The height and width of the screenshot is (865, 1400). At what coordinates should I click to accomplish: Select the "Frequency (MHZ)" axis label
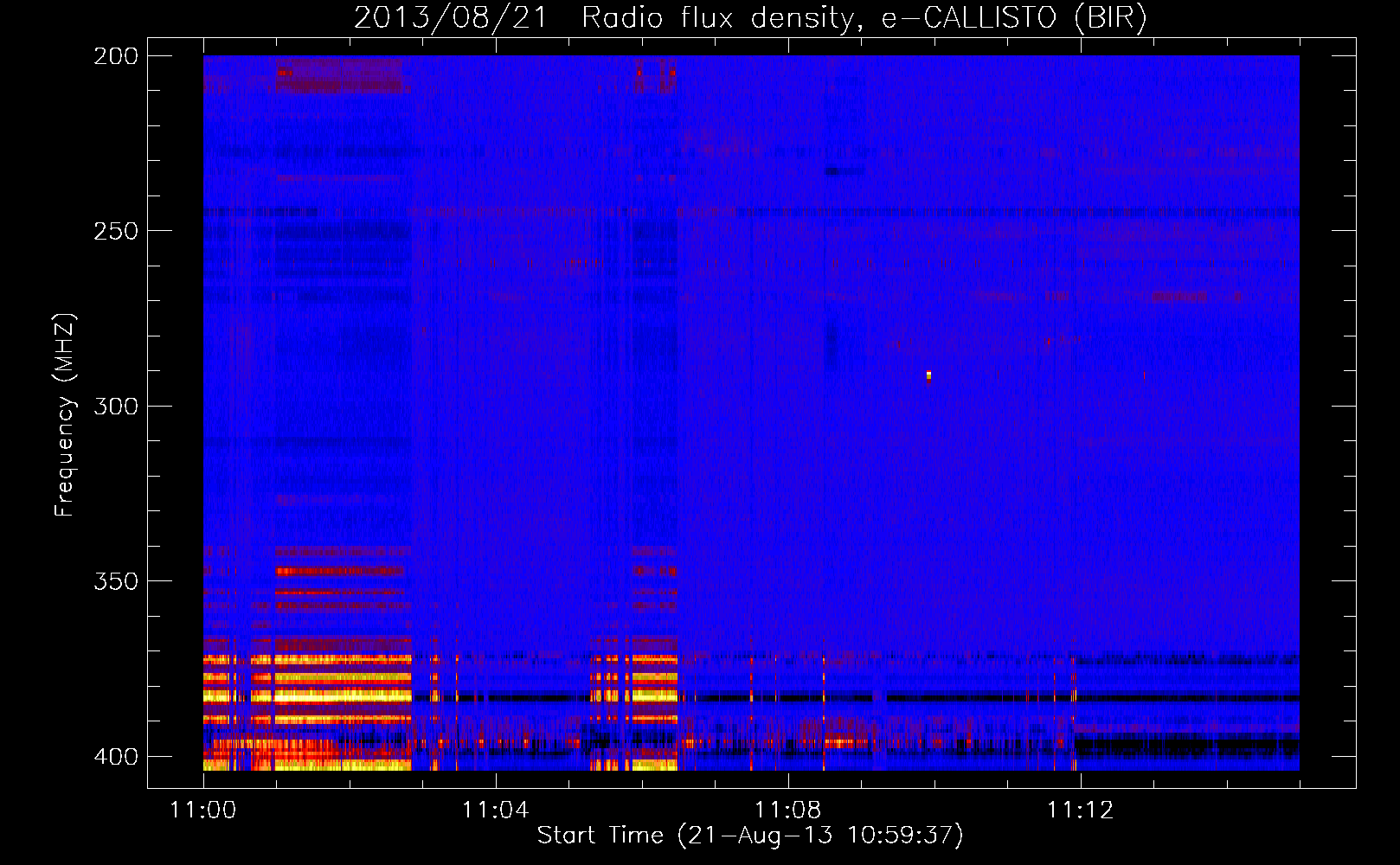pos(65,414)
